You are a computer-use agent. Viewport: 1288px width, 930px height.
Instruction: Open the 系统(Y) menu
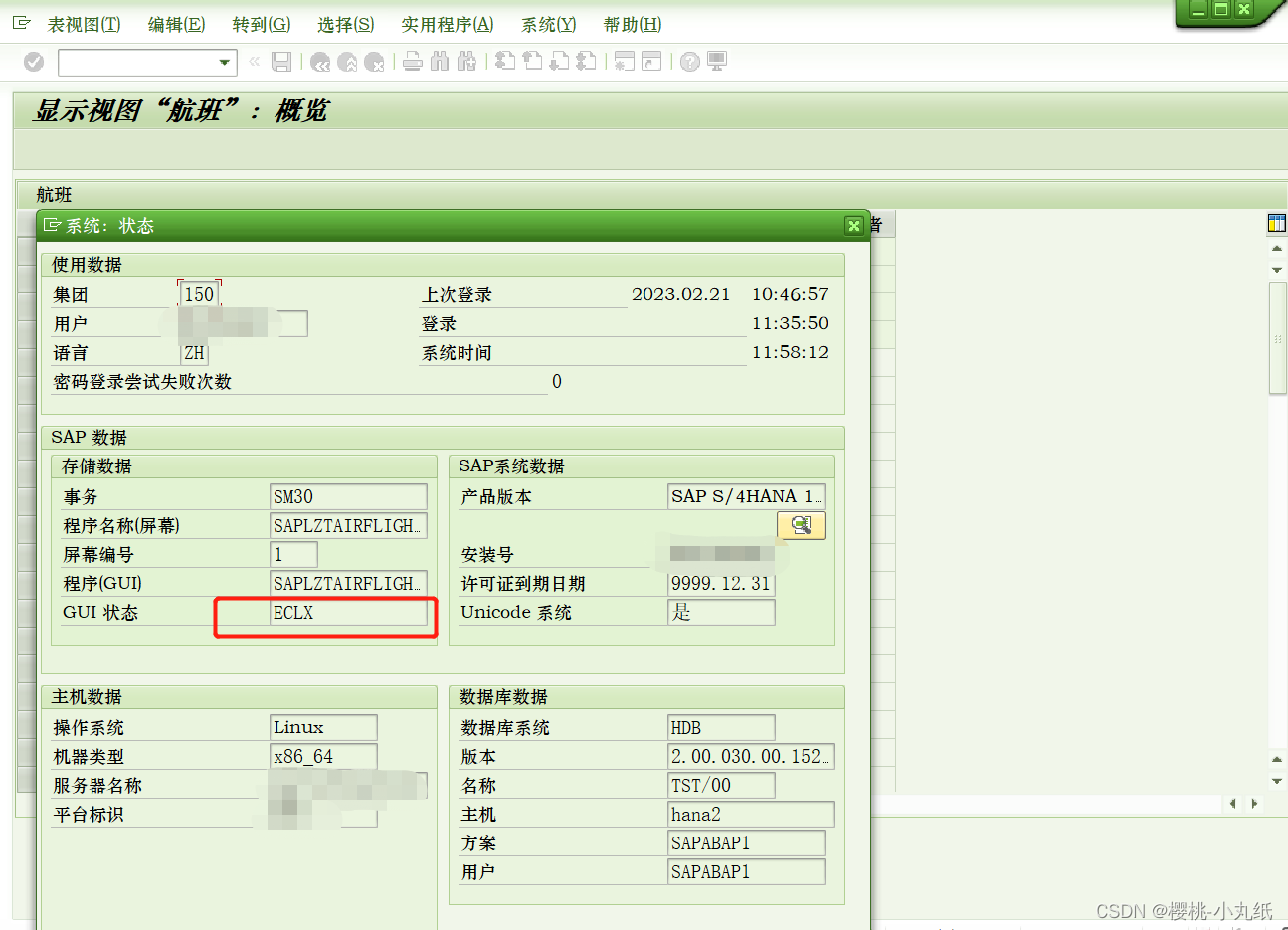point(547,24)
